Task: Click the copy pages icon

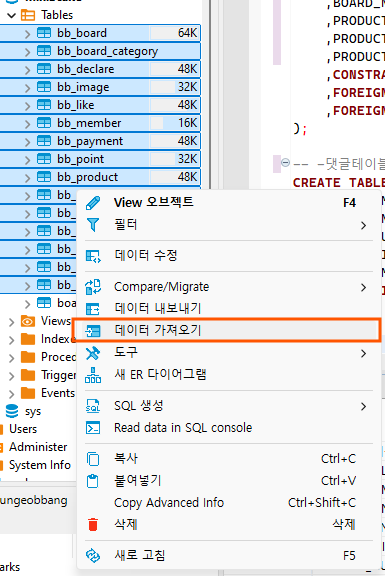Action: (x=93, y=458)
